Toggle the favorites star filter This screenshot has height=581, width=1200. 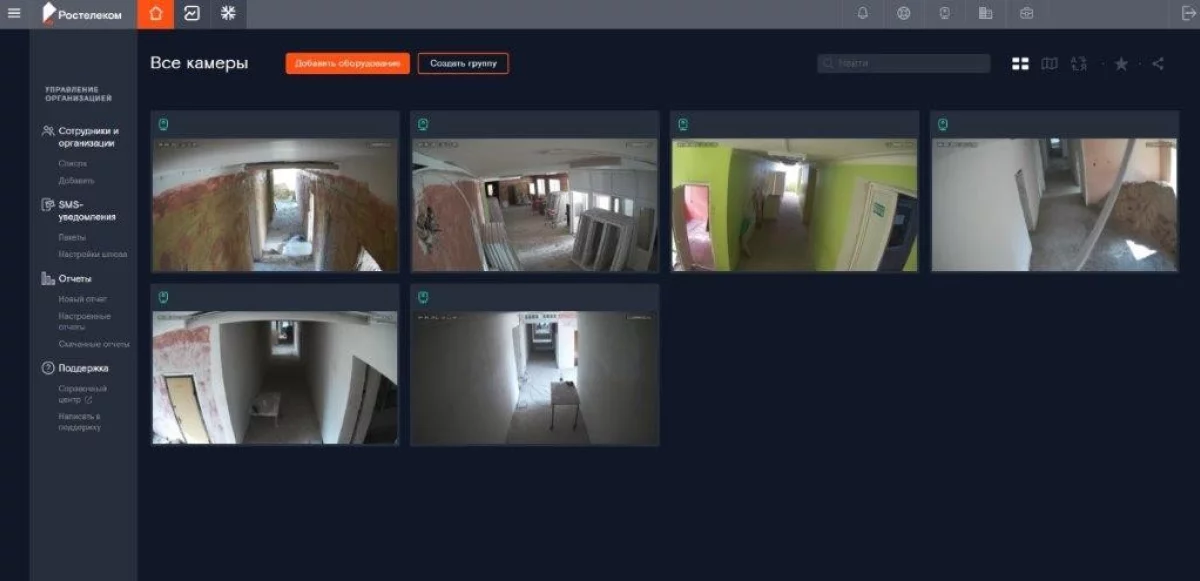click(1121, 64)
